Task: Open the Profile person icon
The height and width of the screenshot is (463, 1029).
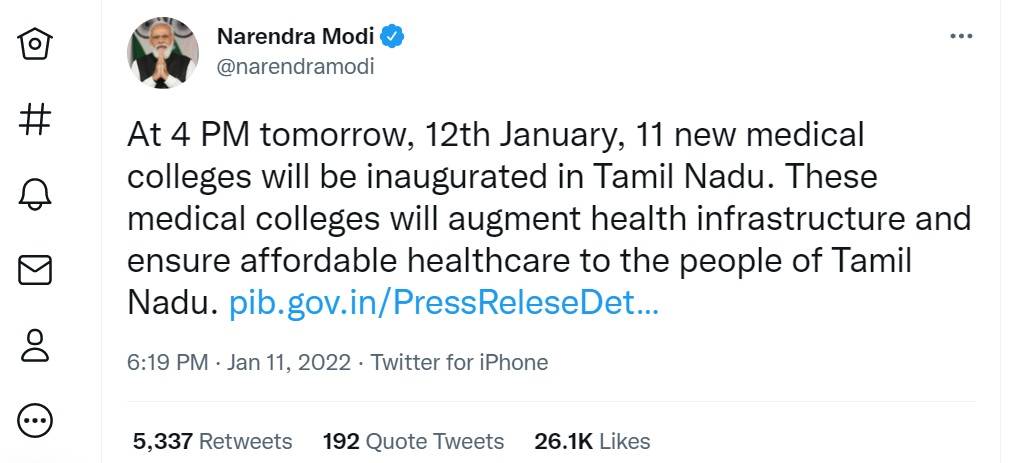Action: tap(36, 345)
